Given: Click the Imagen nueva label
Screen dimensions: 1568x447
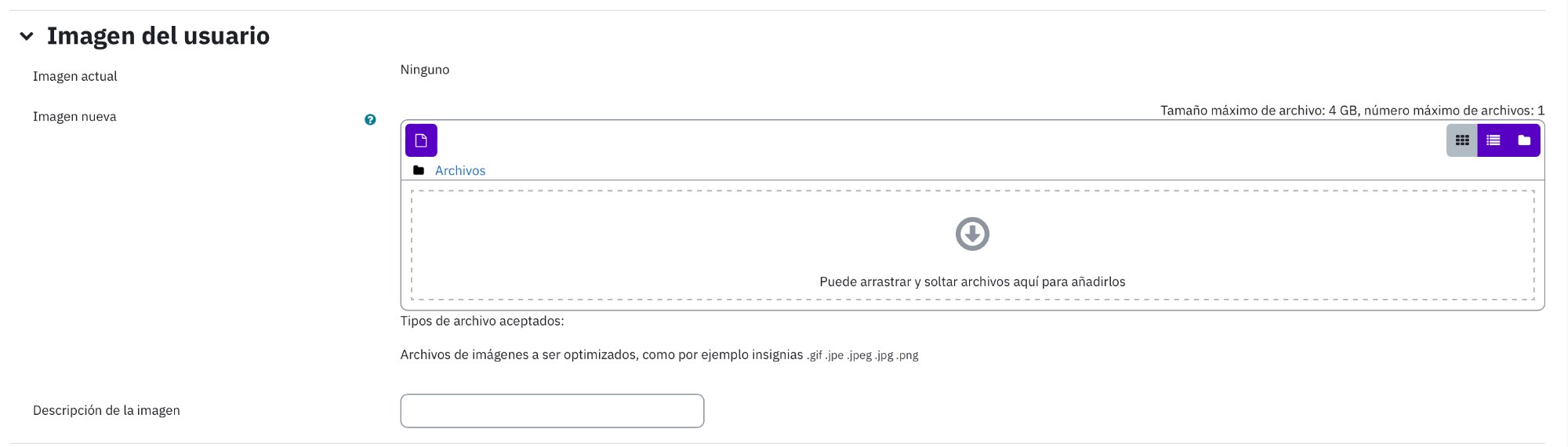Looking at the screenshot, I should tap(74, 116).
